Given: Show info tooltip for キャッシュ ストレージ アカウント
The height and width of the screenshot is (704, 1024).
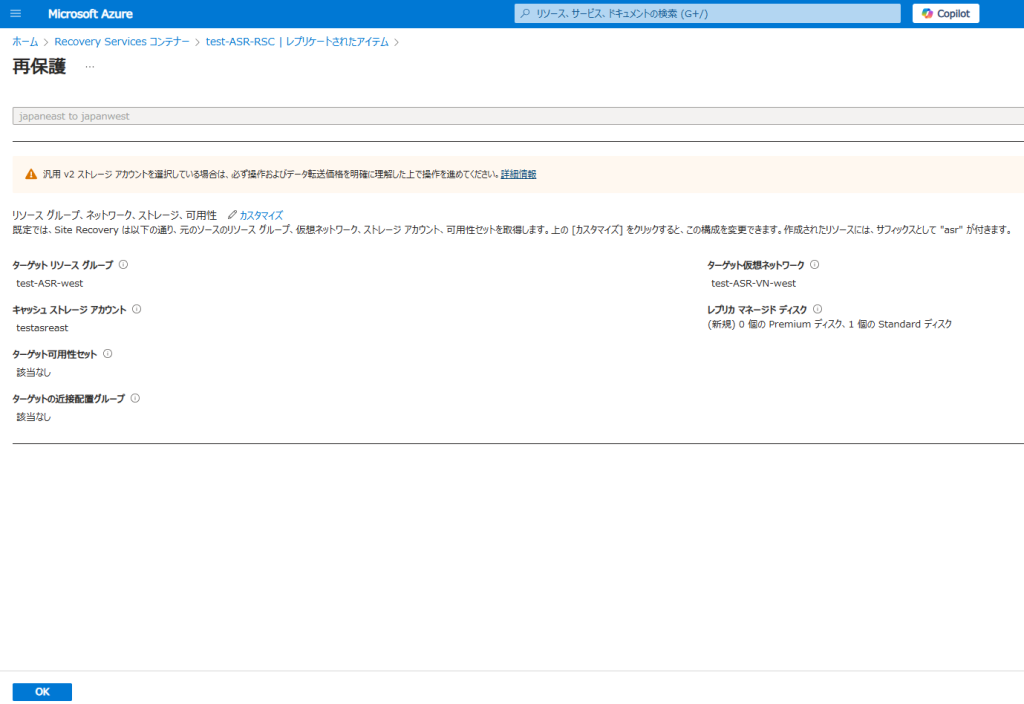Looking at the screenshot, I should pyautogui.click(x=136, y=309).
